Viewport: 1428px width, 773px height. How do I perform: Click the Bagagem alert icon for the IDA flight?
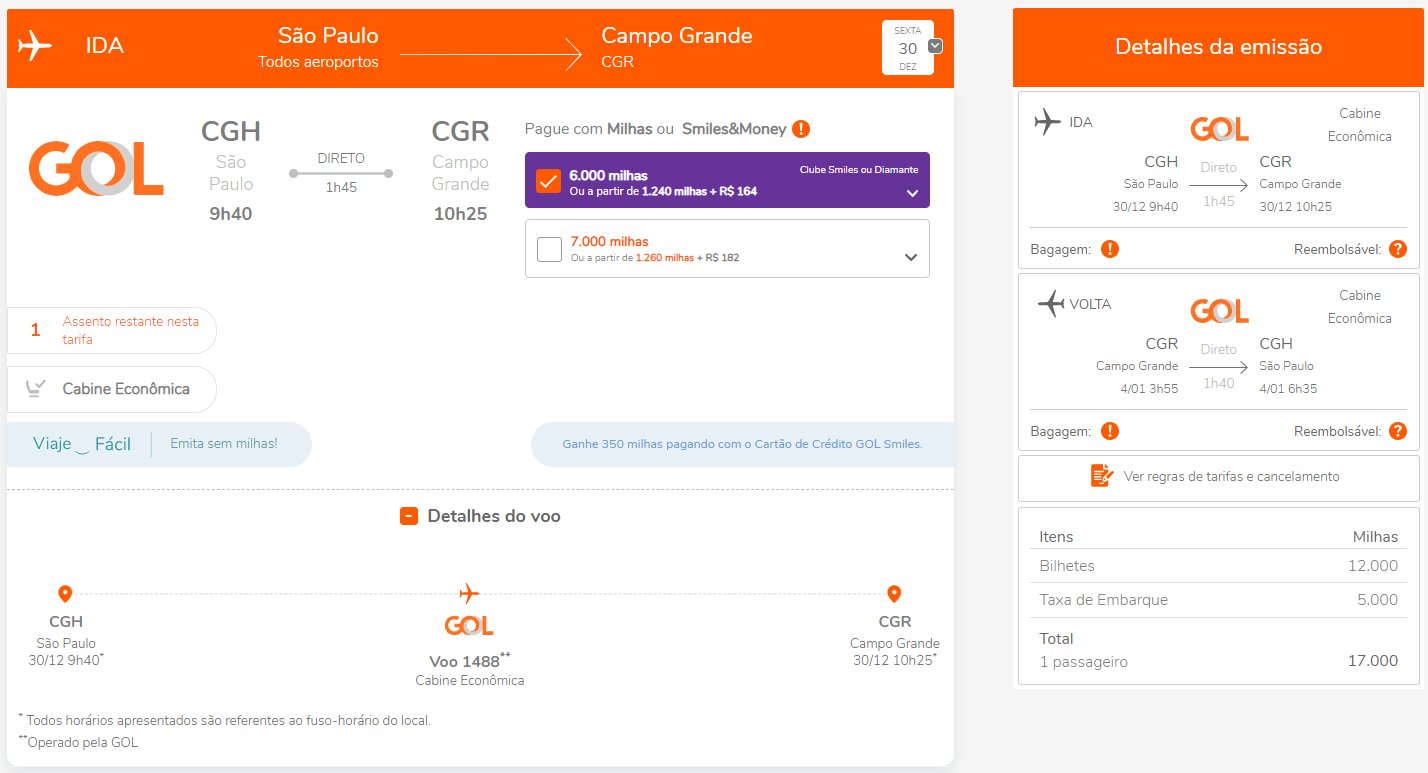[1110, 249]
